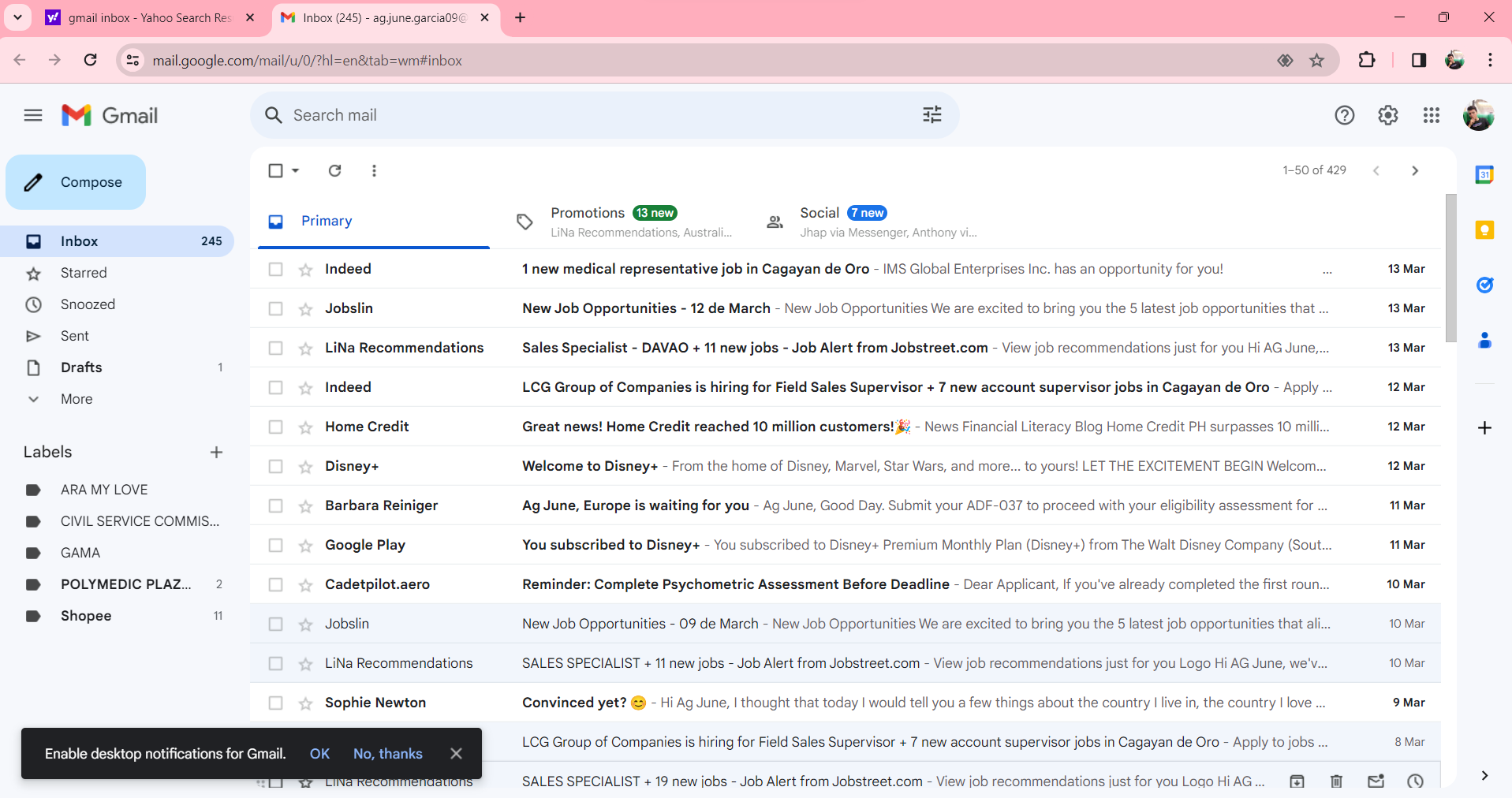Viewport: 1512px width, 798px height.
Task: Bookmark this page with the star icon
Action: coord(1317,61)
